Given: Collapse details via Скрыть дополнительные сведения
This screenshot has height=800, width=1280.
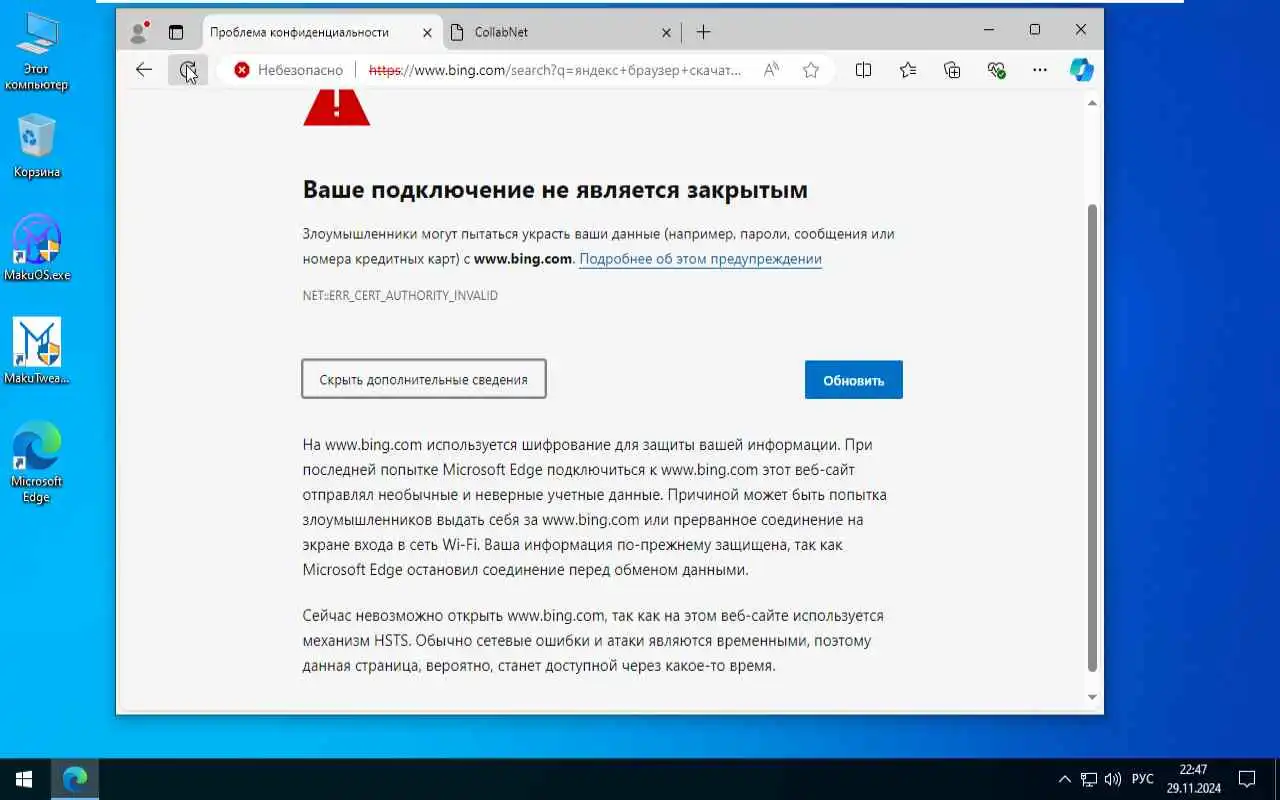Looking at the screenshot, I should pos(424,379).
